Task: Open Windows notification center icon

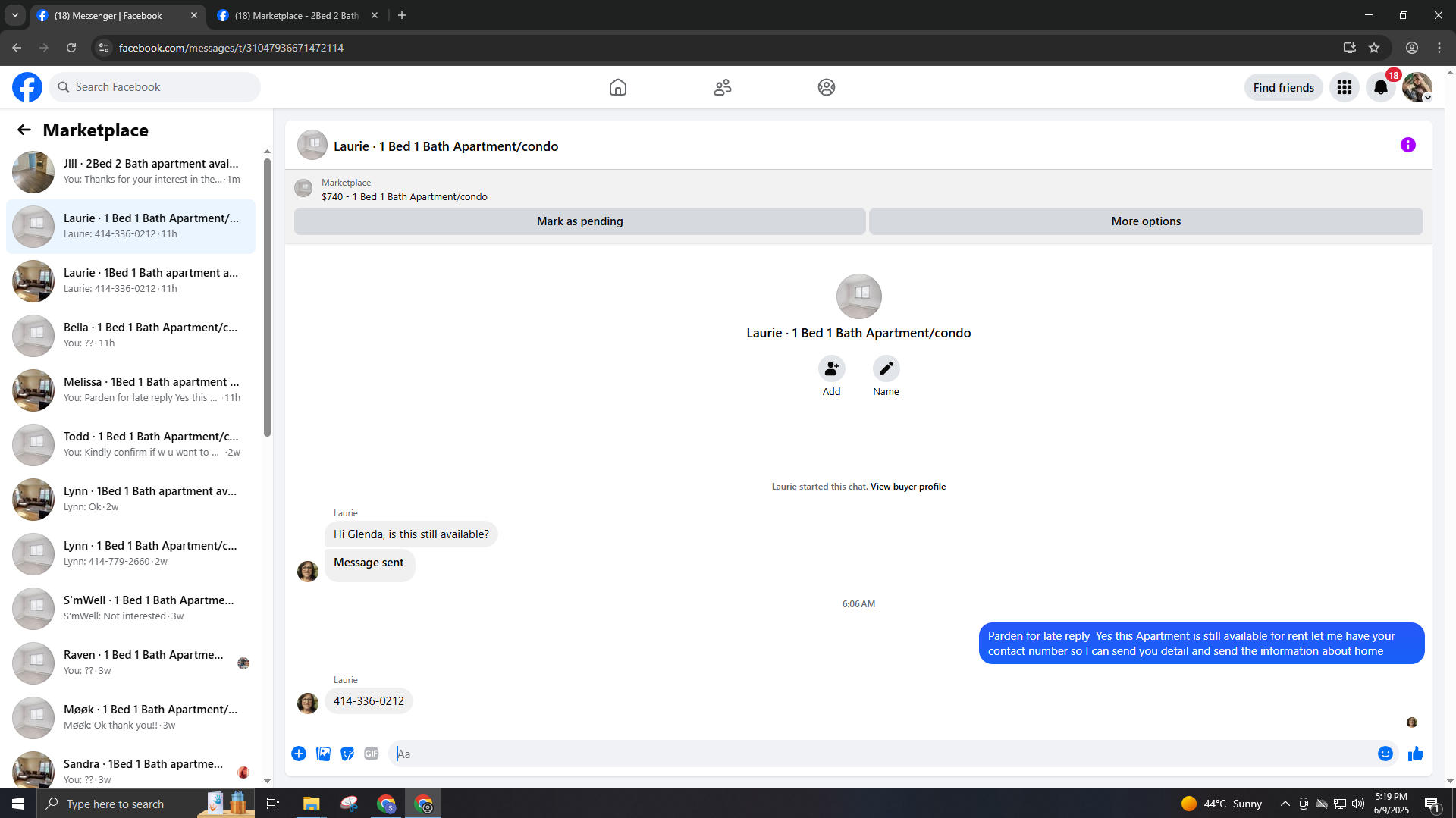Action: [x=1432, y=804]
